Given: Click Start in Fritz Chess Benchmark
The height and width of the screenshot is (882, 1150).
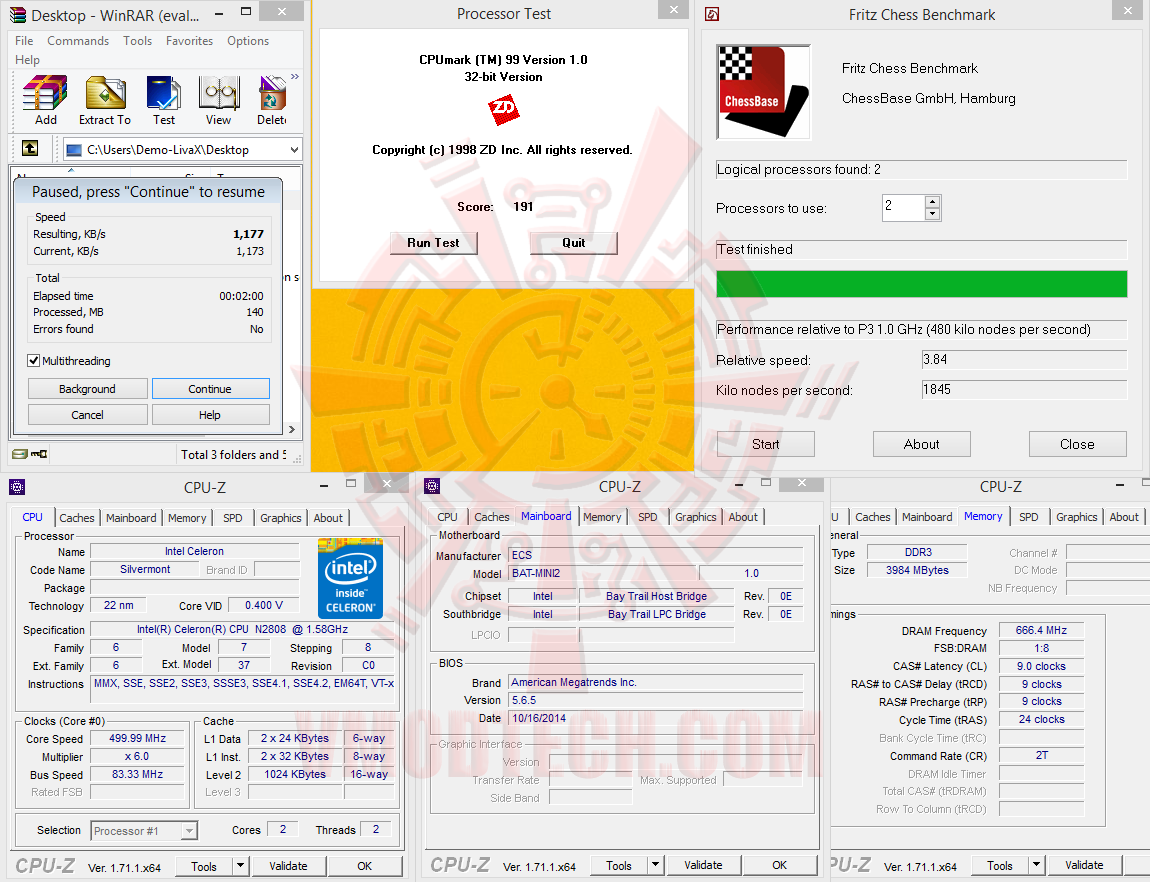Looking at the screenshot, I should pos(766,444).
